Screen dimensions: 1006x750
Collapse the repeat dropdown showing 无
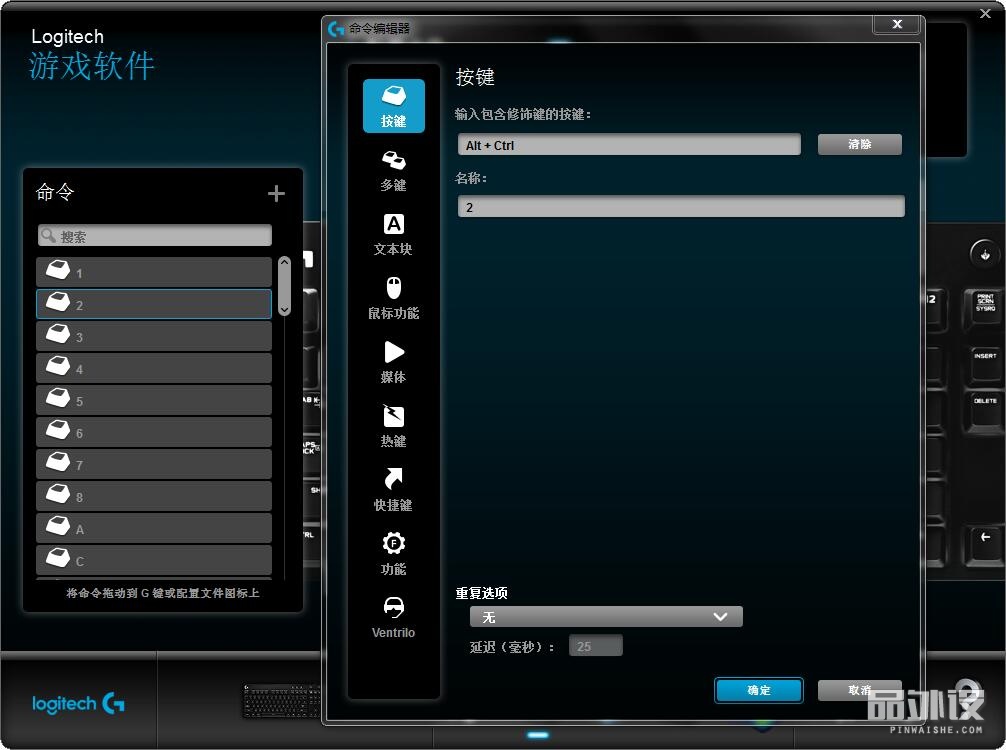[720, 616]
